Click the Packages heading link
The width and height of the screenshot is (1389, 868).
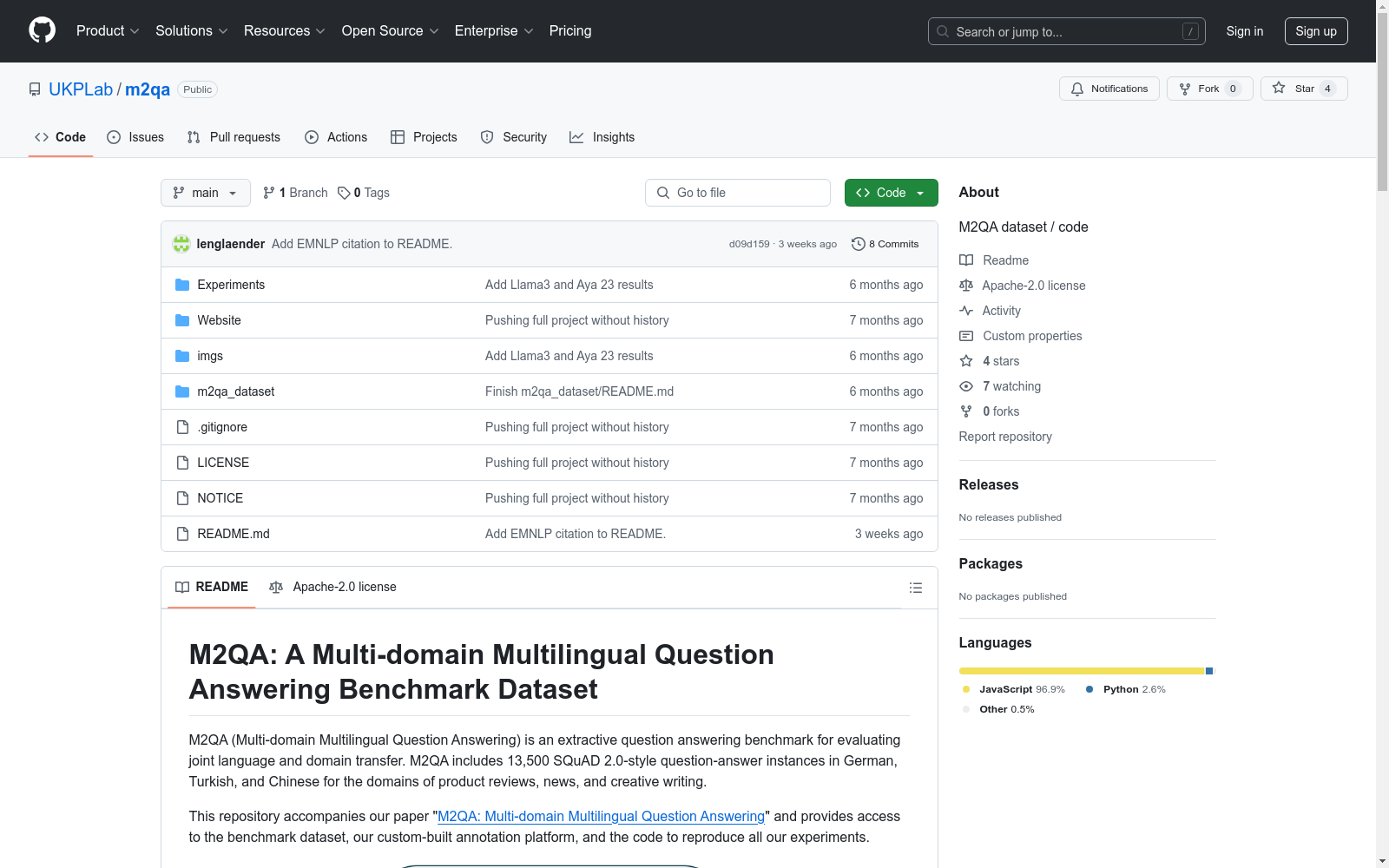[991, 564]
